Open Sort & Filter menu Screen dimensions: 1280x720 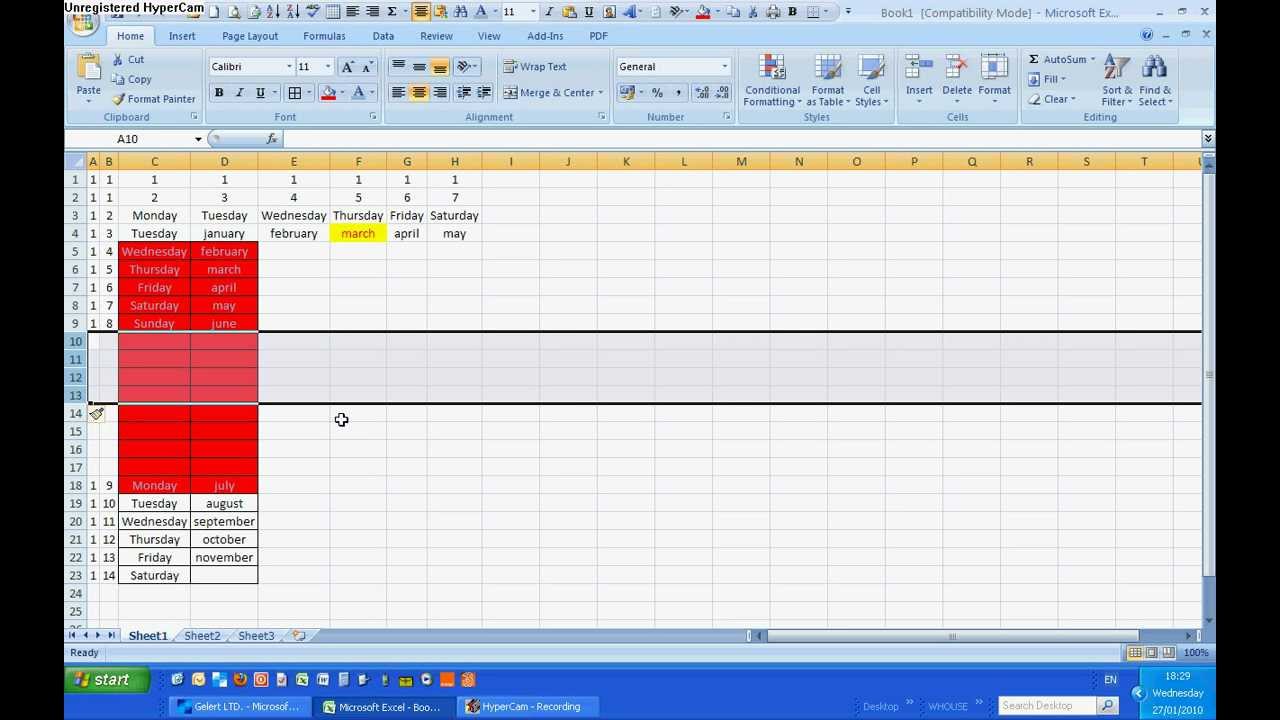pos(1117,80)
